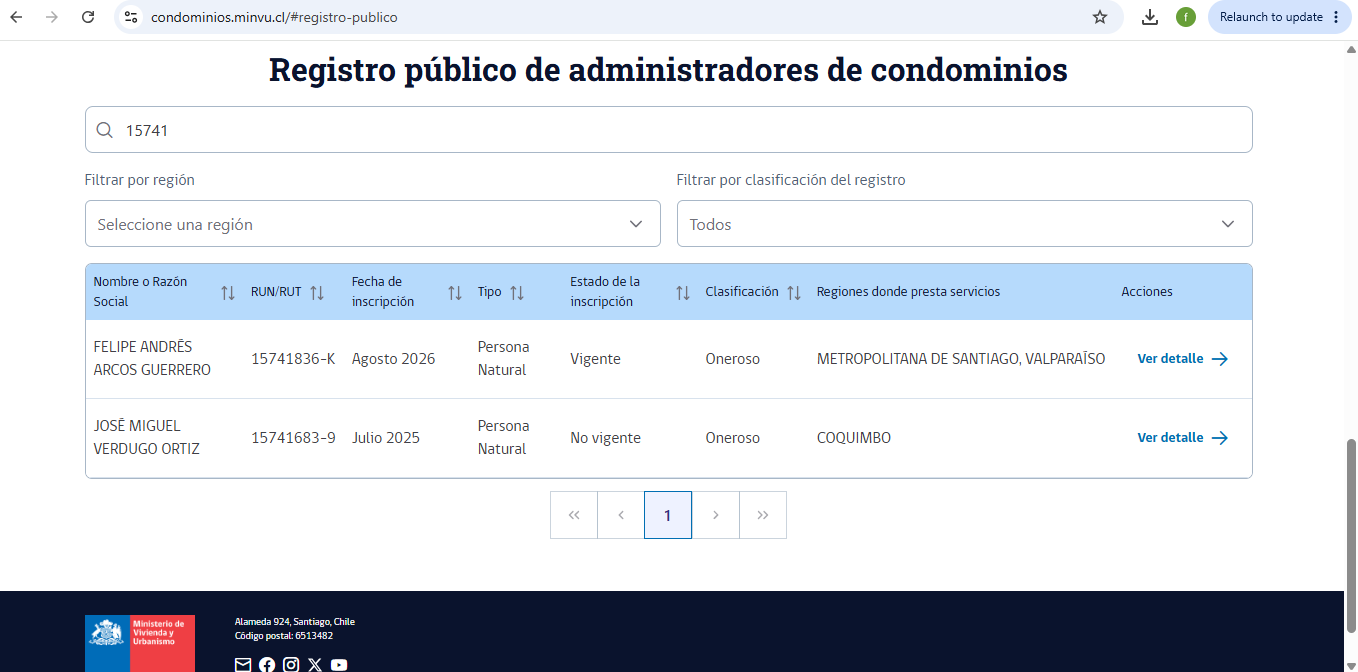
Task: Go to next page of results
Action: coord(716,515)
